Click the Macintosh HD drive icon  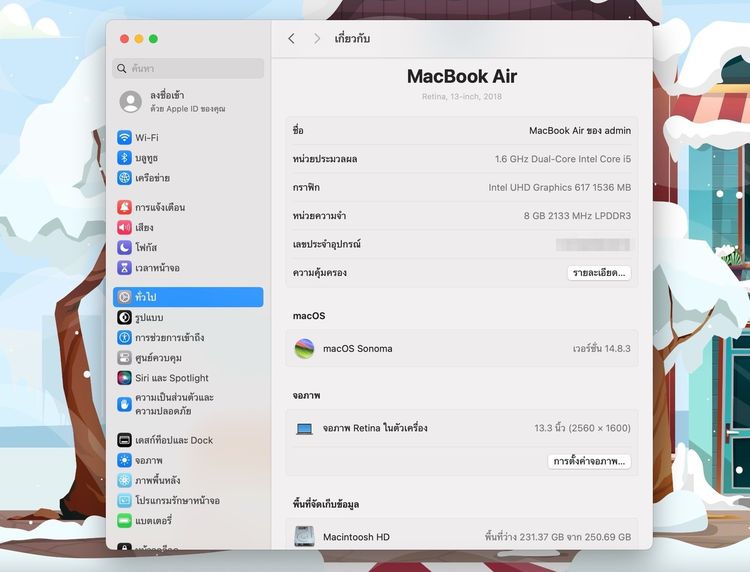(x=304, y=536)
